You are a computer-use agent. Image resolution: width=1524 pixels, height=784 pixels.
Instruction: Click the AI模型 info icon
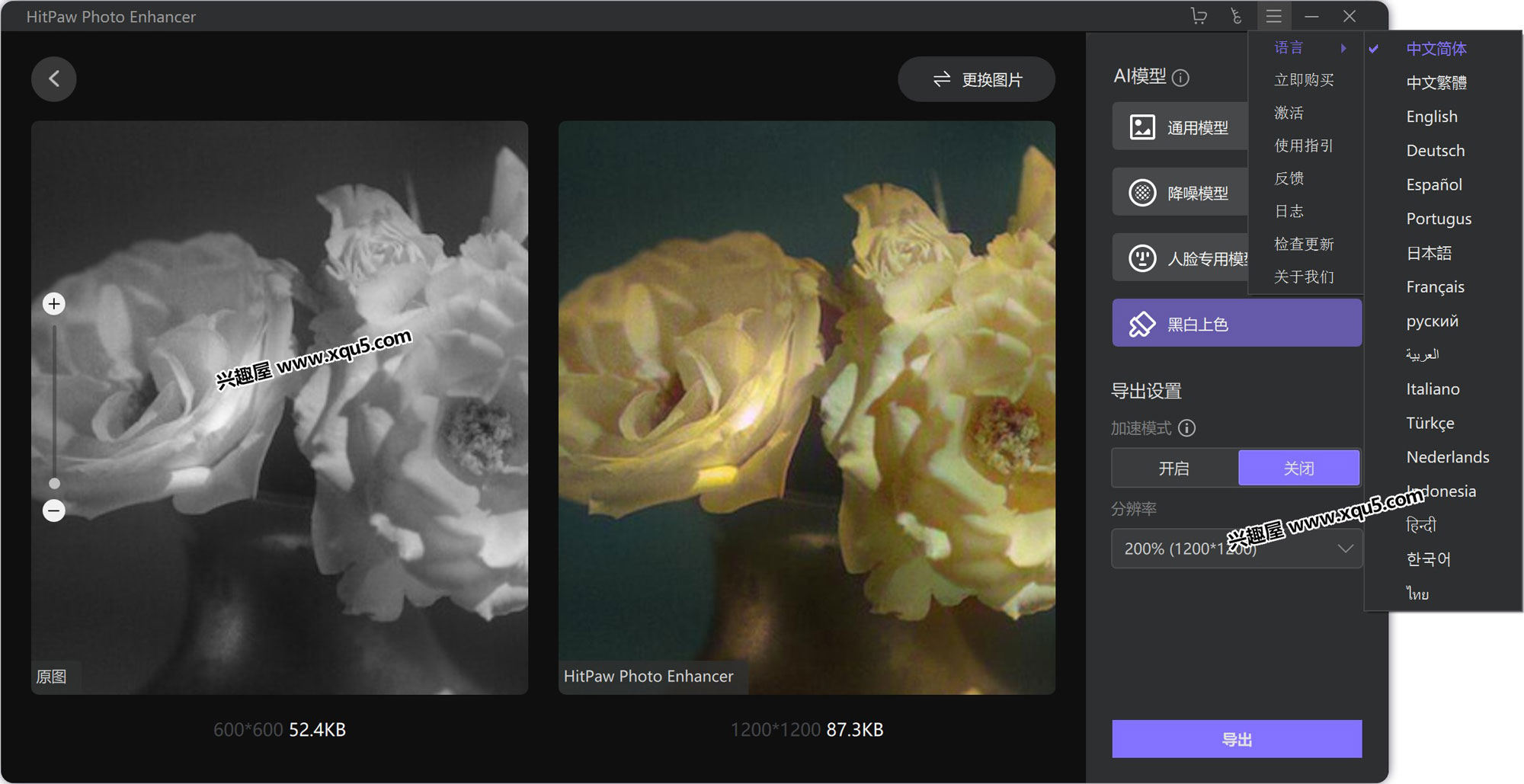click(x=1180, y=78)
